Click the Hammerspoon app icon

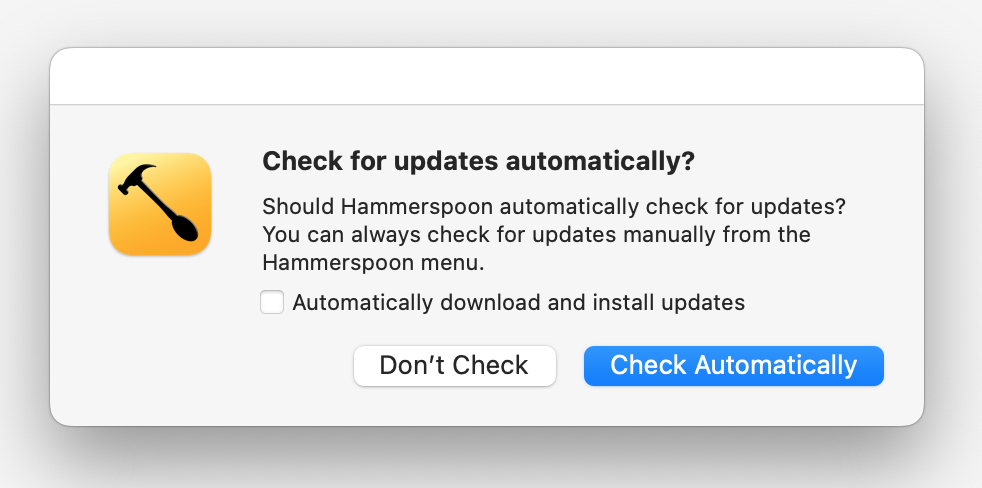(160, 204)
